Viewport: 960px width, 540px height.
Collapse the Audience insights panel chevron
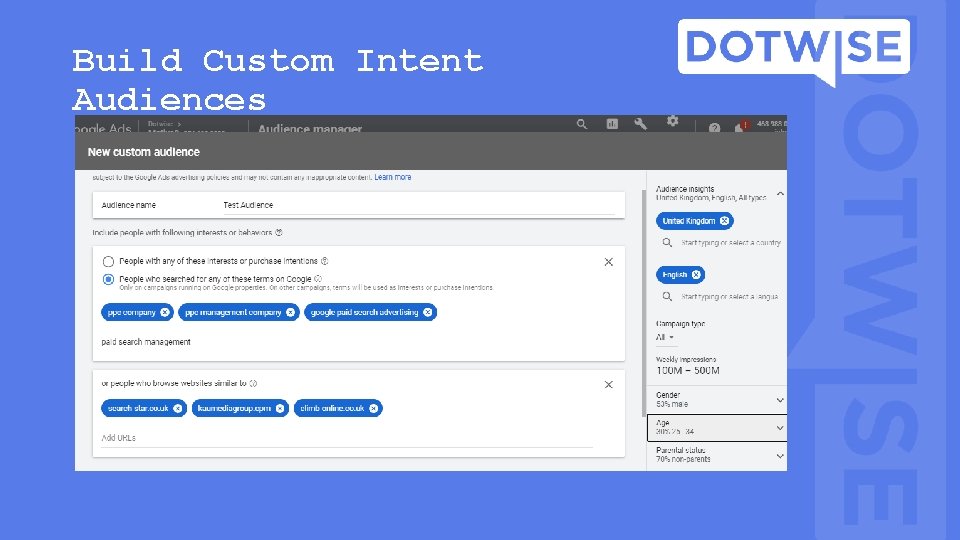[x=780, y=193]
